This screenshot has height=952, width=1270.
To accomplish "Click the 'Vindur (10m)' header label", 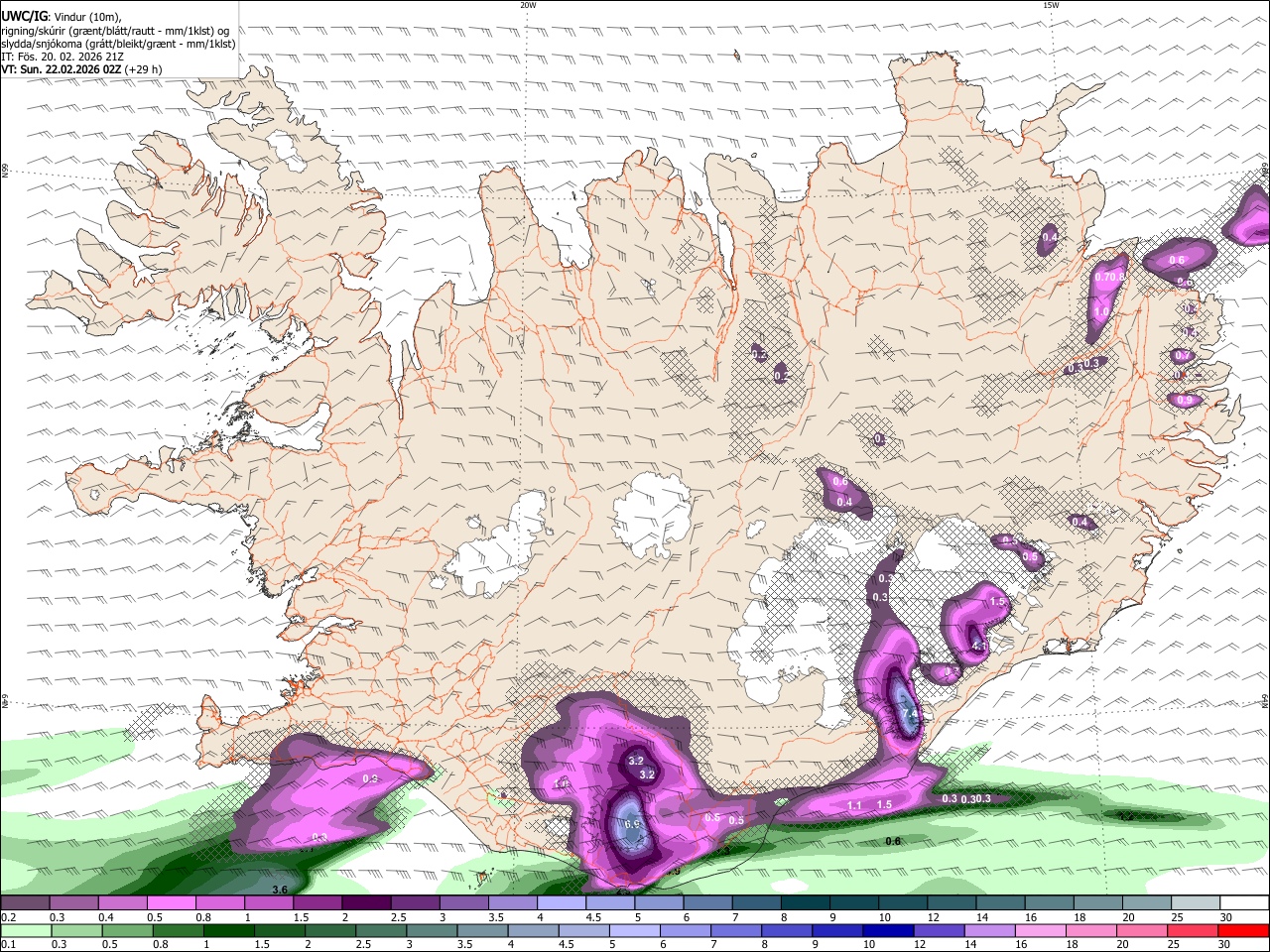I will (x=86, y=16).
